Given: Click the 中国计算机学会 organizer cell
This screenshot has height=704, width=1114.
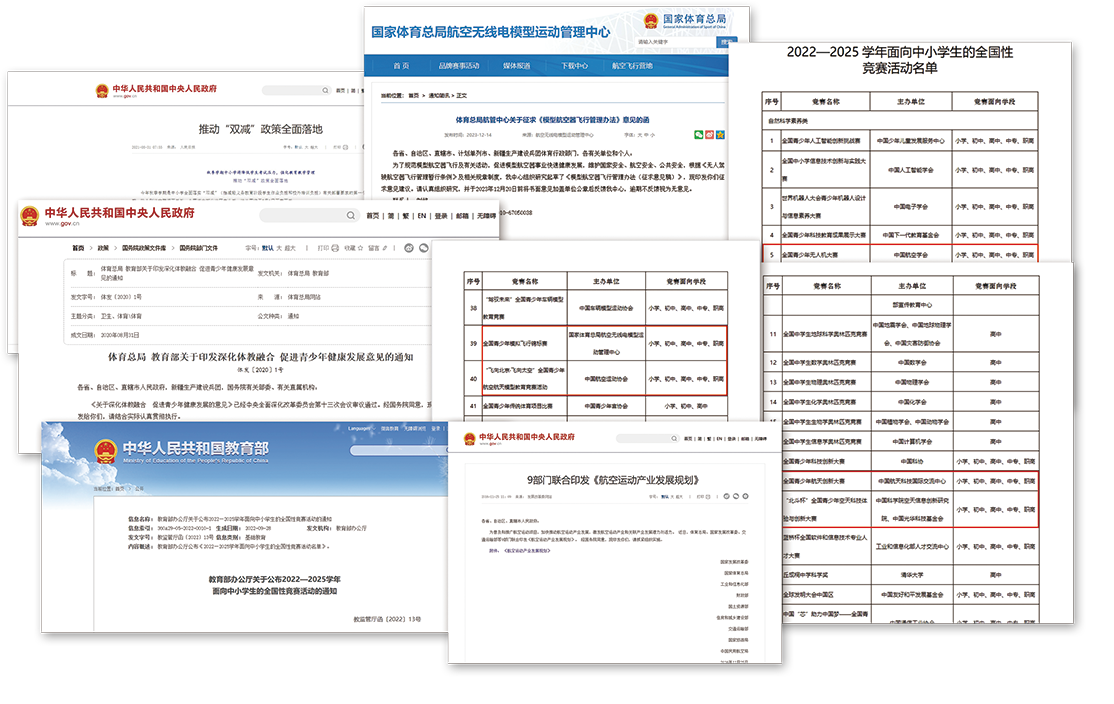Looking at the screenshot, I should tap(912, 441).
